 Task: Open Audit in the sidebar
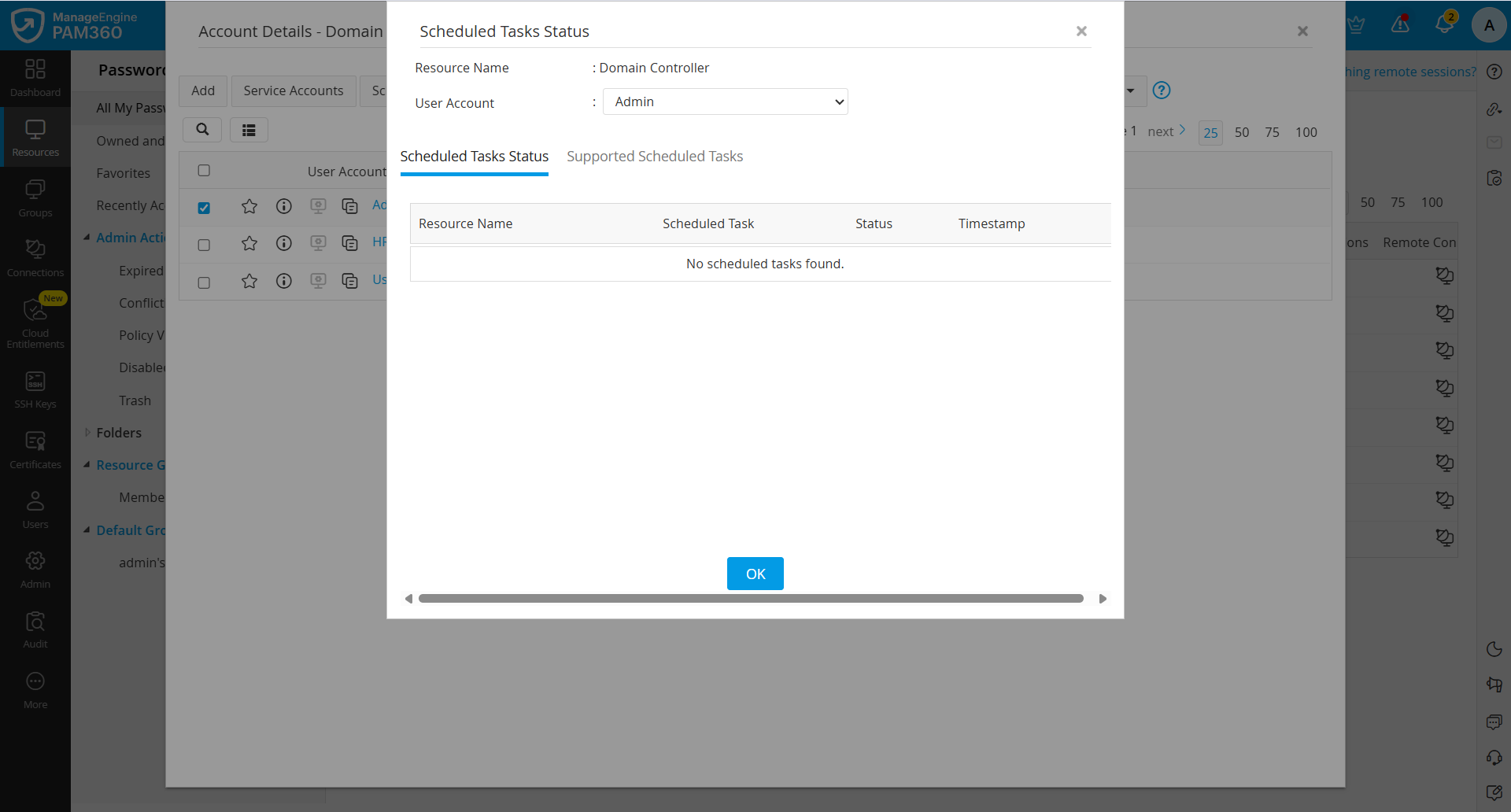(35, 630)
